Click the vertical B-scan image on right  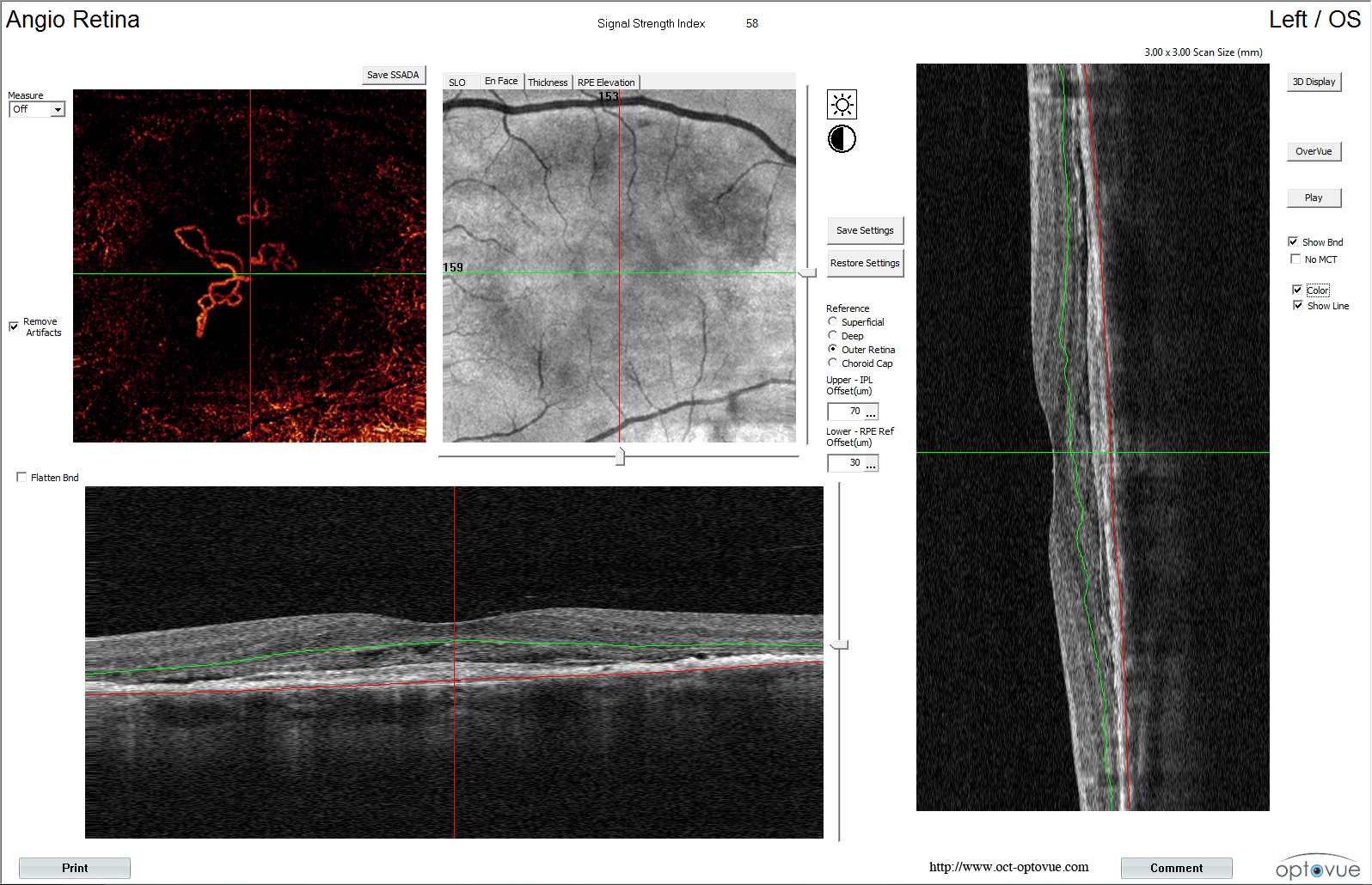point(1093,436)
